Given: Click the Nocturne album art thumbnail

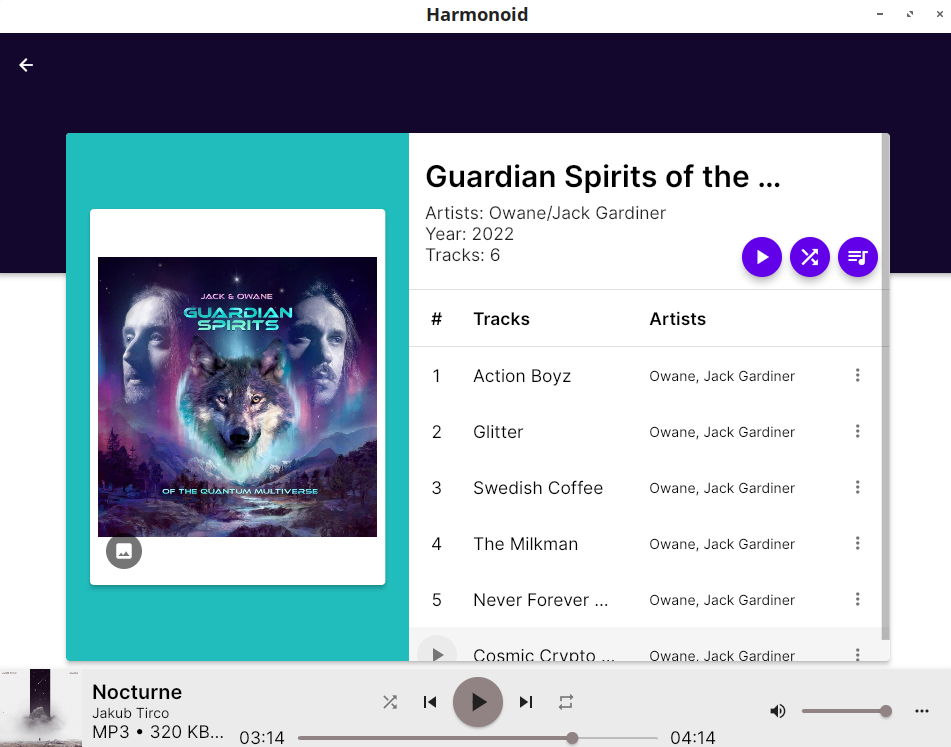Looking at the screenshot, I should [41, 708].
